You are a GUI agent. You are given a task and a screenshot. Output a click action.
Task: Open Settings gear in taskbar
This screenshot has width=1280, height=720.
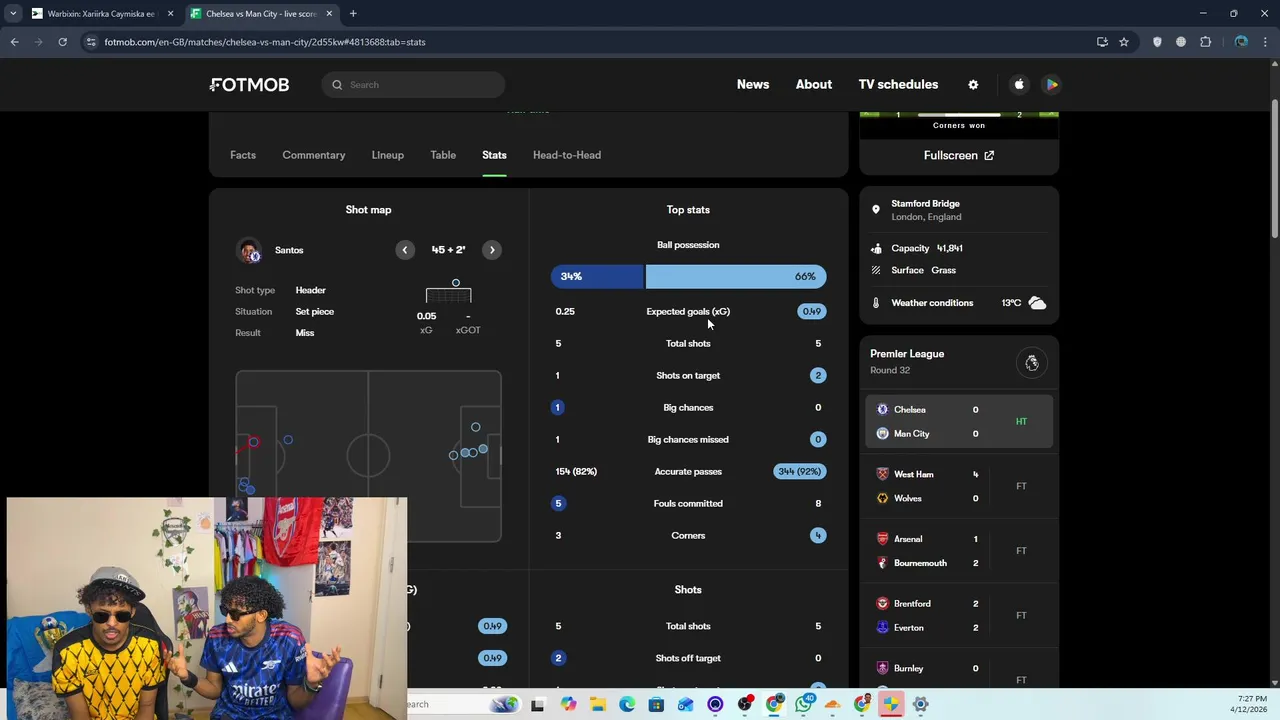[921, 705]
